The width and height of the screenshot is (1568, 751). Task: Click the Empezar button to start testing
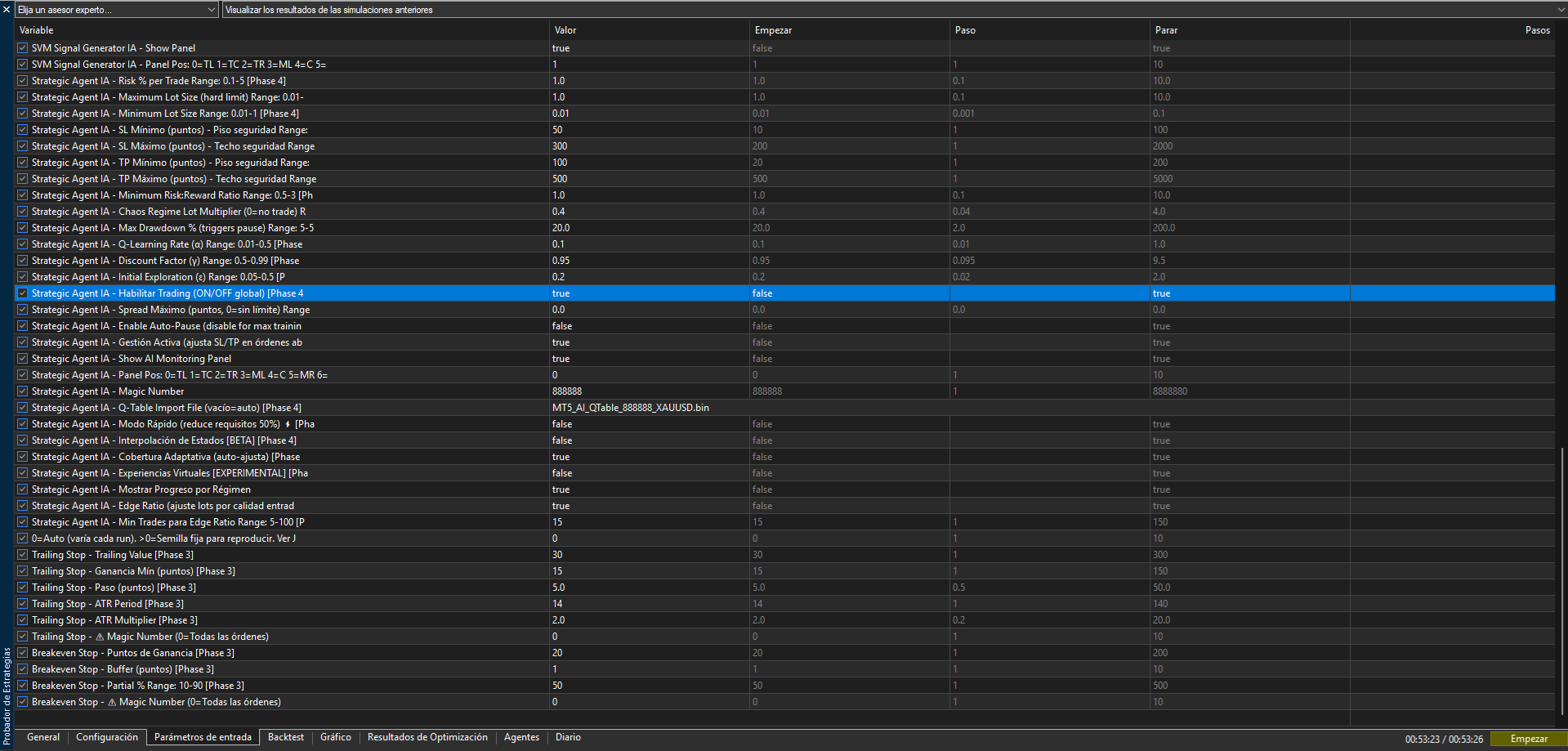pyautogui.click(x=1528, y=739)
